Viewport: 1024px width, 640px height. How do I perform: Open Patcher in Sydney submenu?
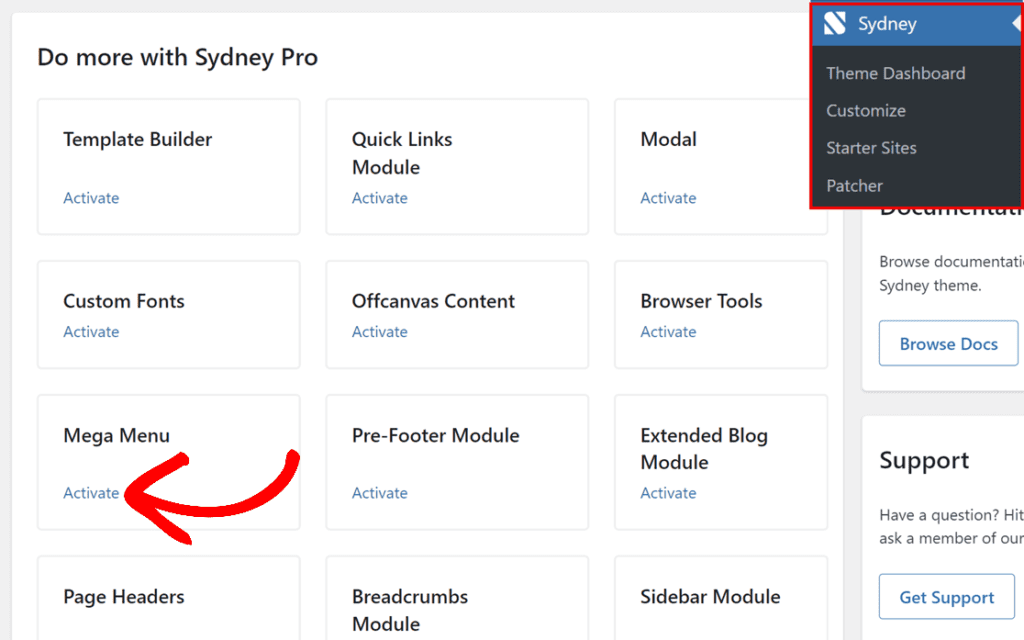click(854, 186)
